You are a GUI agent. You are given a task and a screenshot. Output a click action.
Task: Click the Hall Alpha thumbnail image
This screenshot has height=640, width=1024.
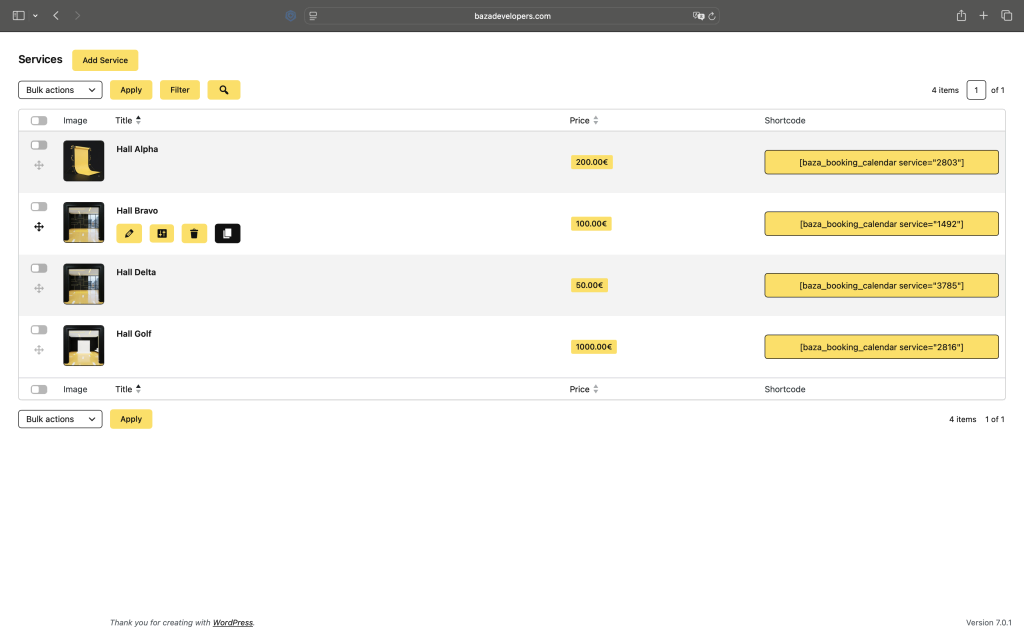[x=84, y=161]
